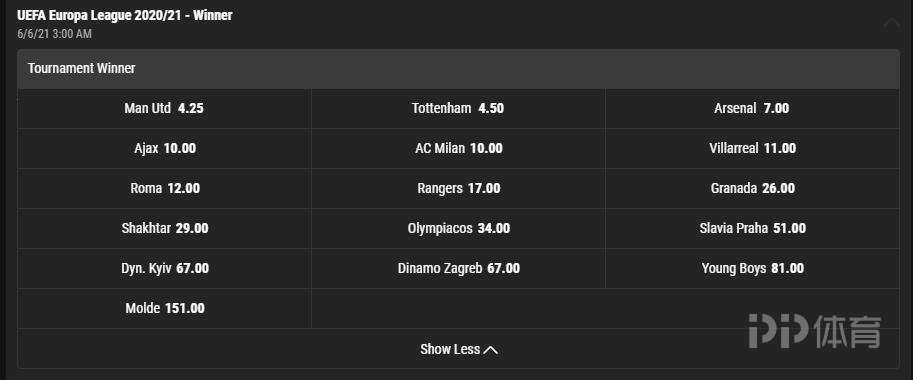913x380 pixels.
Task: Choose Molde at 151.00 odds
Action: (164, 308)
